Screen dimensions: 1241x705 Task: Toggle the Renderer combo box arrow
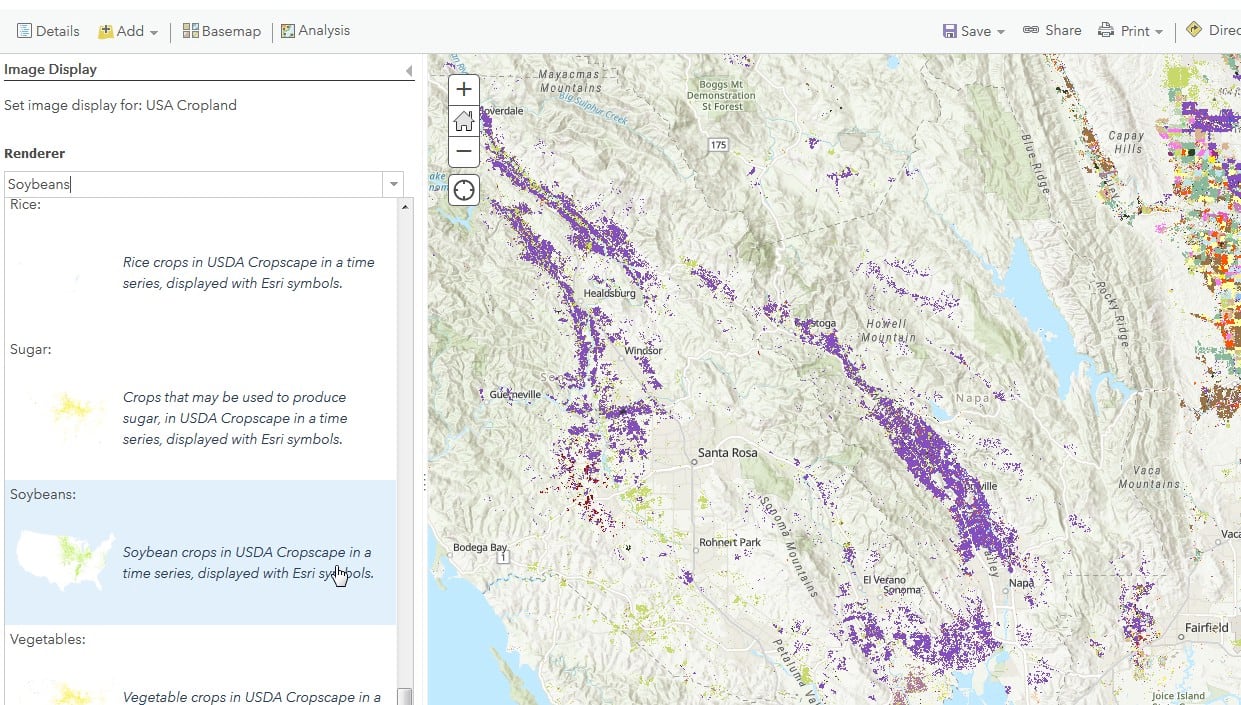(394, 184)
